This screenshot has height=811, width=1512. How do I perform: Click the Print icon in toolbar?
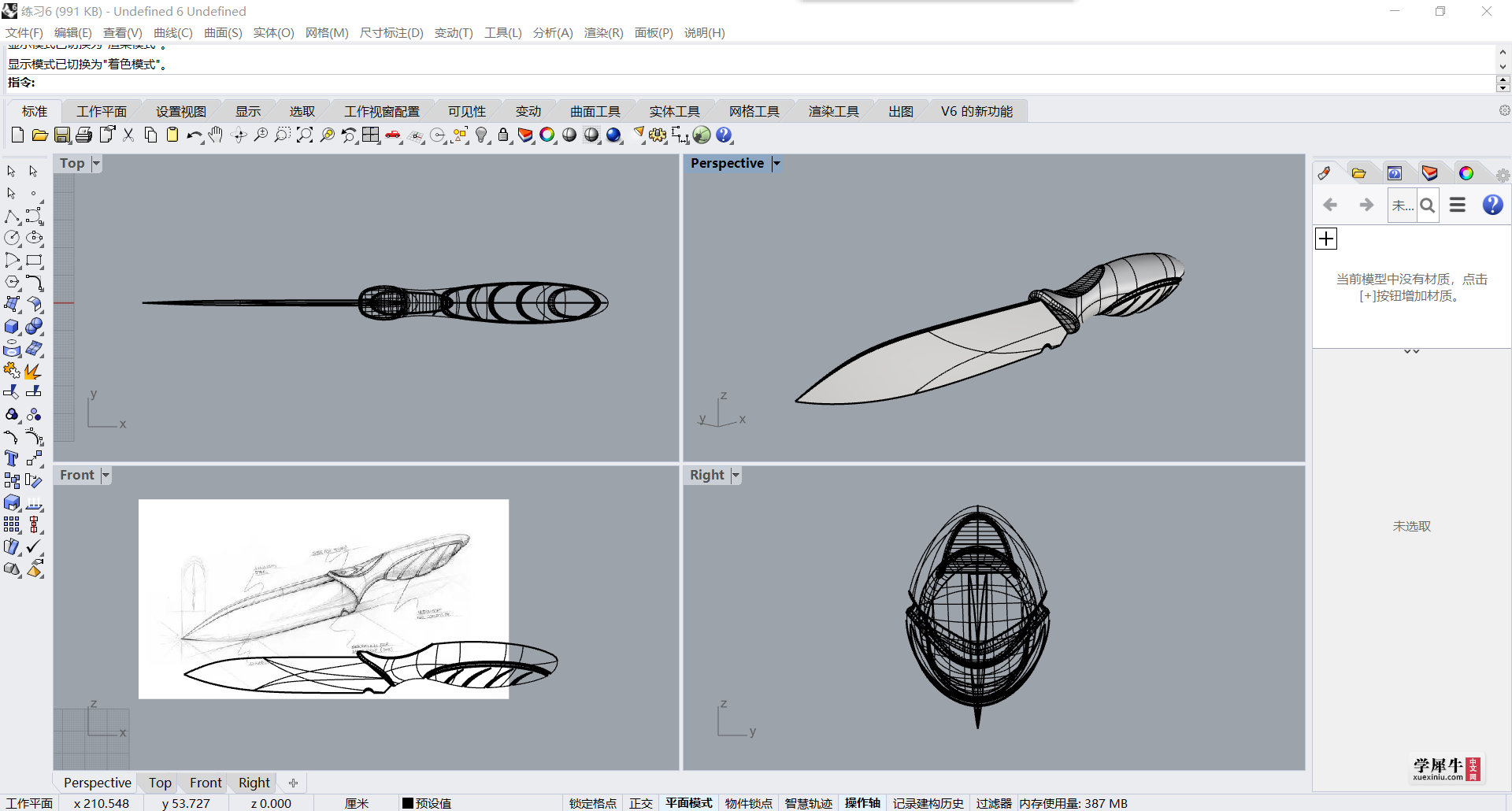[84, 135]
